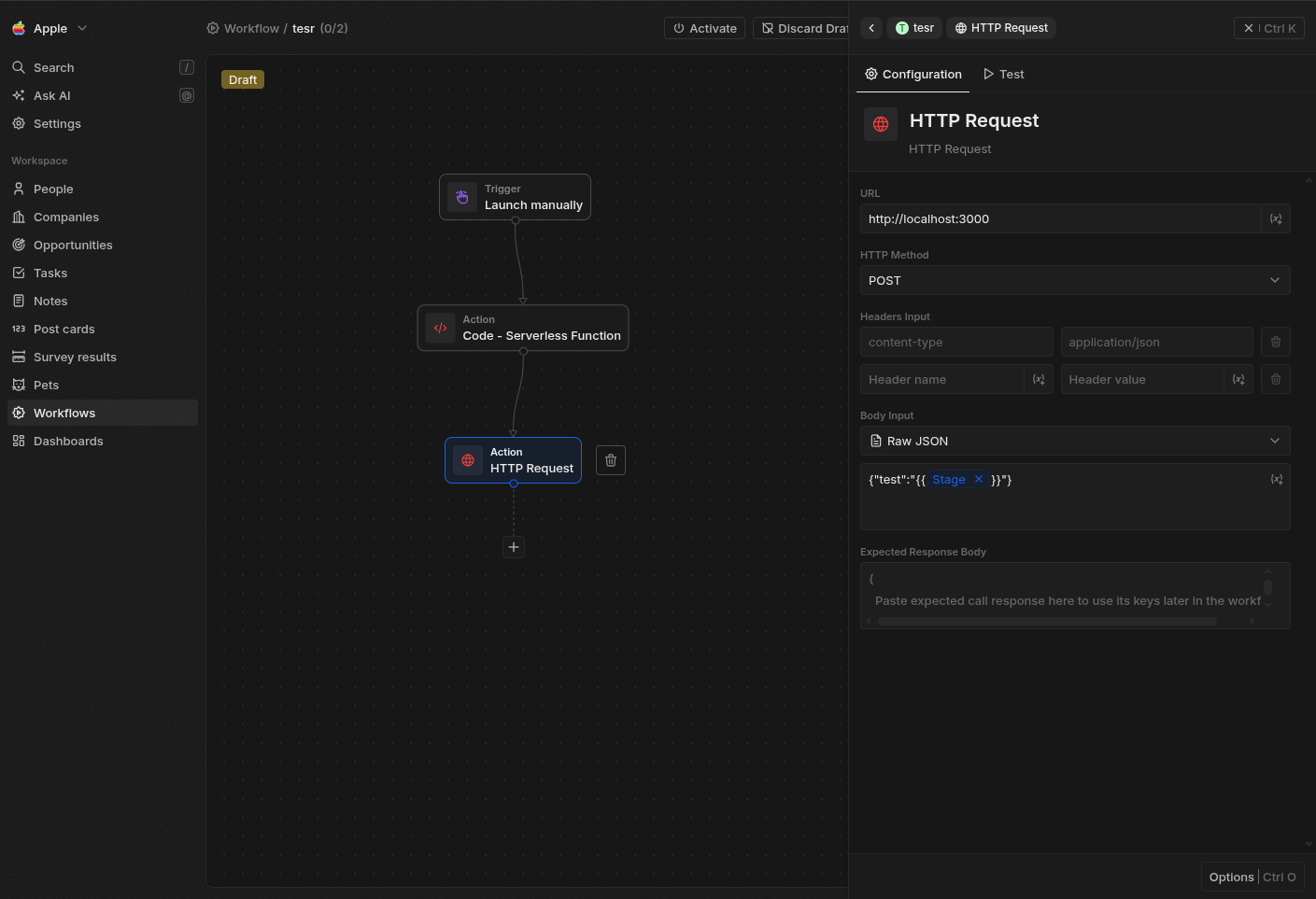1316x899 pixels.
Task: Click the People person icon
Action: click(x=19, y=189)
